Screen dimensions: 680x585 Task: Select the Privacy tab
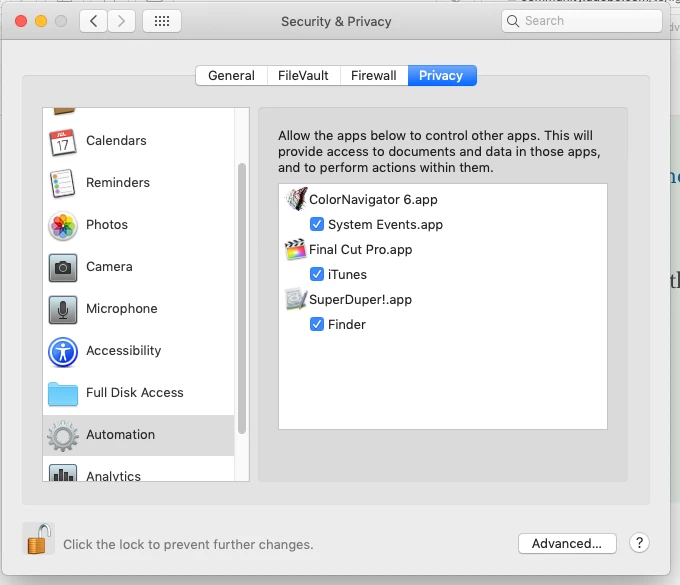(441, 75)
